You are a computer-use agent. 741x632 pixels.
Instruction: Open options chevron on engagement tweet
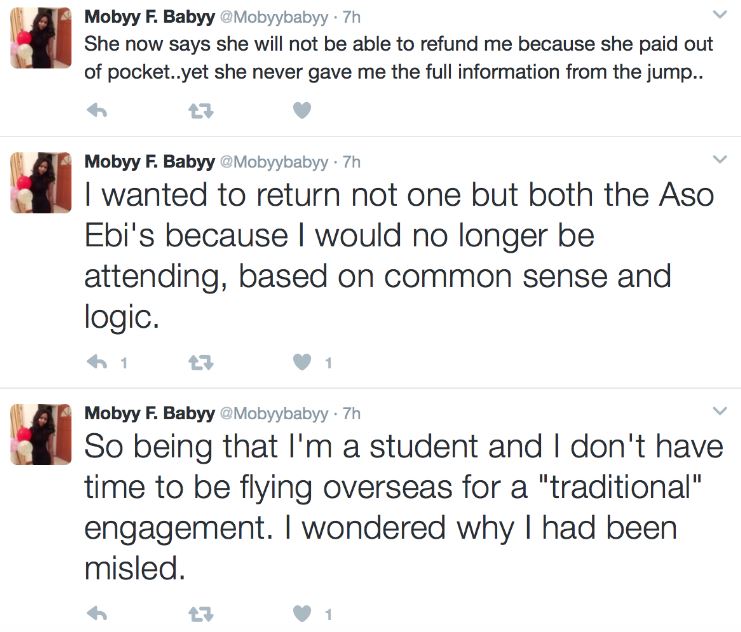718,411
